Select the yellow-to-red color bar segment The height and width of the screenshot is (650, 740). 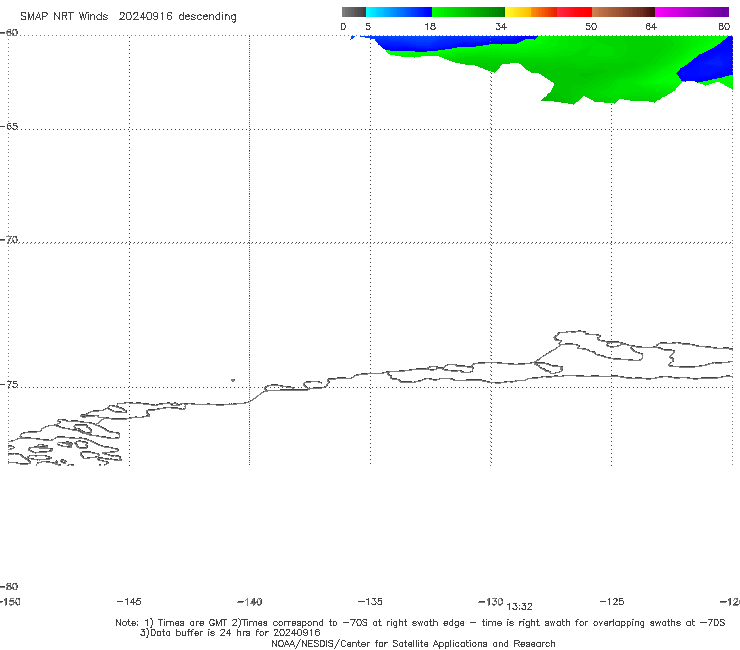pos(548,12)
